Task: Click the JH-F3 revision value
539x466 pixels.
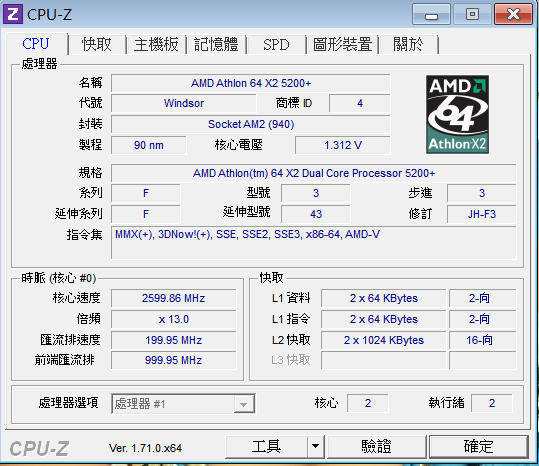Action: point(482,214)
